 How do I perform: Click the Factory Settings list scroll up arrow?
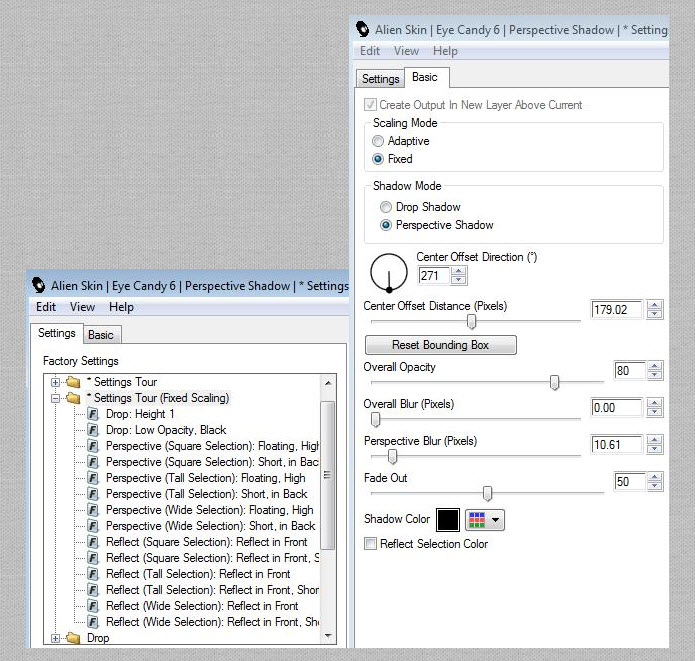328,383
